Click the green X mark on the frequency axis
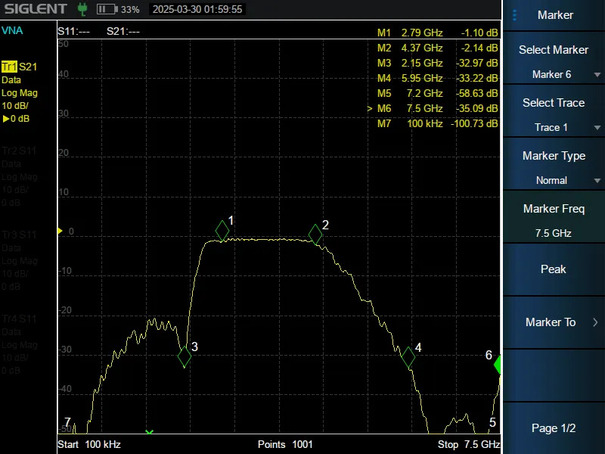Screen dimensions: 605x454 (x=149, y=432)
